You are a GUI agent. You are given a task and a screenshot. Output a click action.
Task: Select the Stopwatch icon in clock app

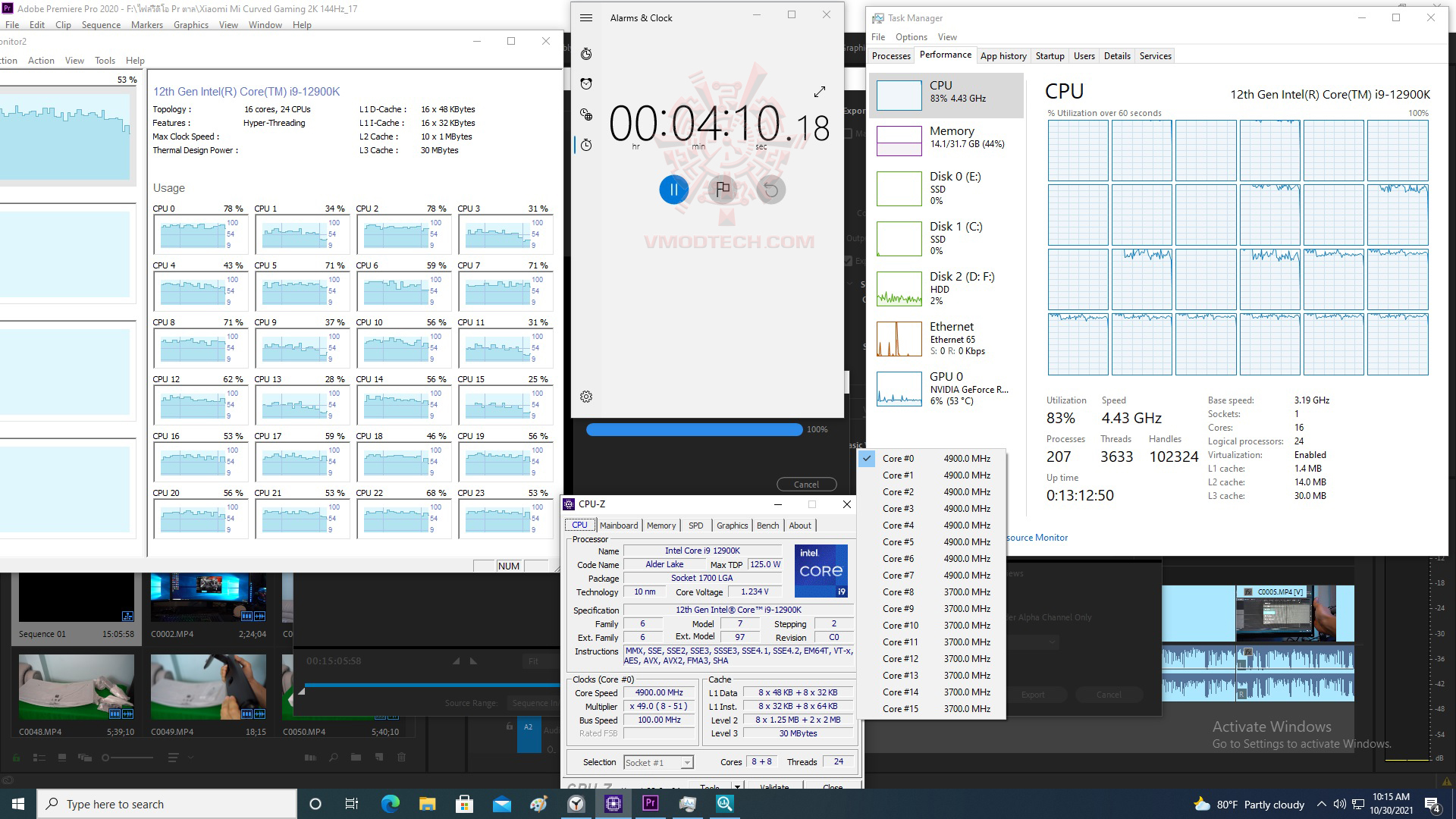588,52
